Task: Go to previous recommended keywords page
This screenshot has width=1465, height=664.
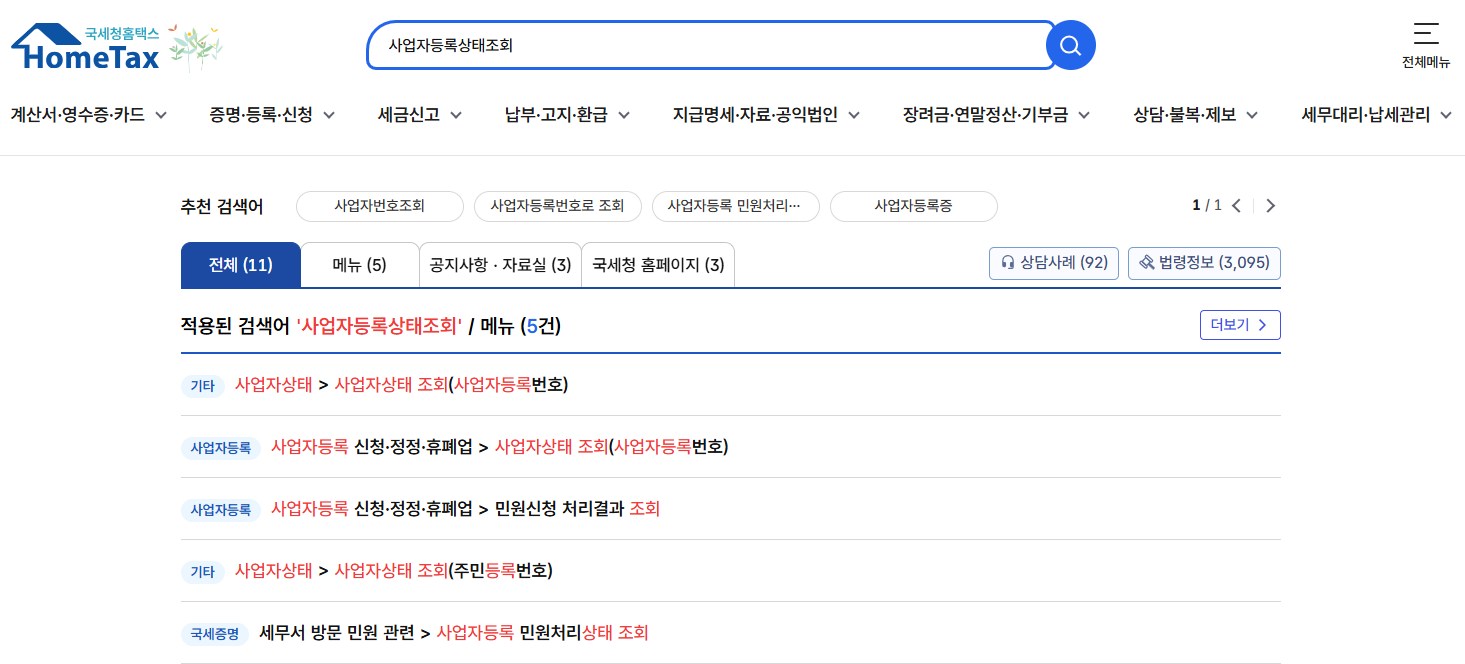Action: pyautogui.click(x=1236, y=206)
